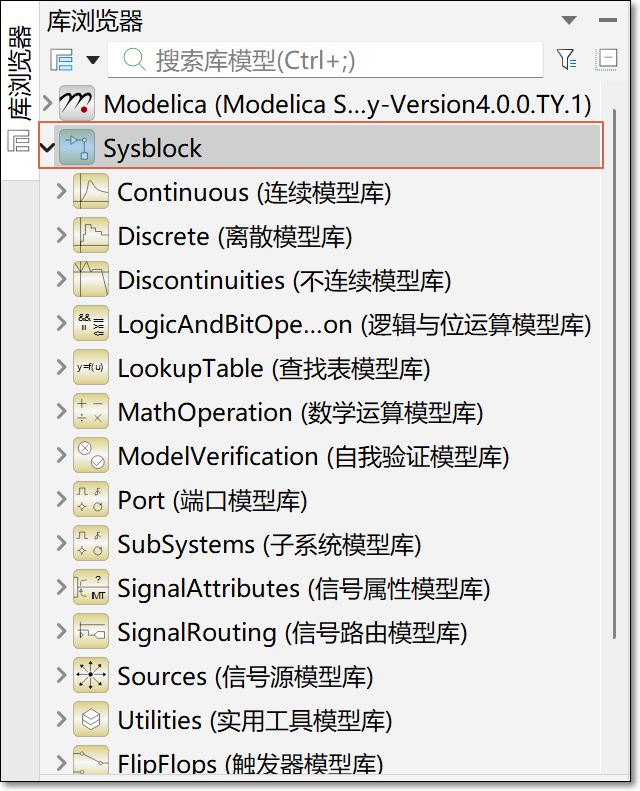Viewport: 640px width, 791px height.
Task: Click the collapse-all tree icon
Action: (x=607, y=59)
